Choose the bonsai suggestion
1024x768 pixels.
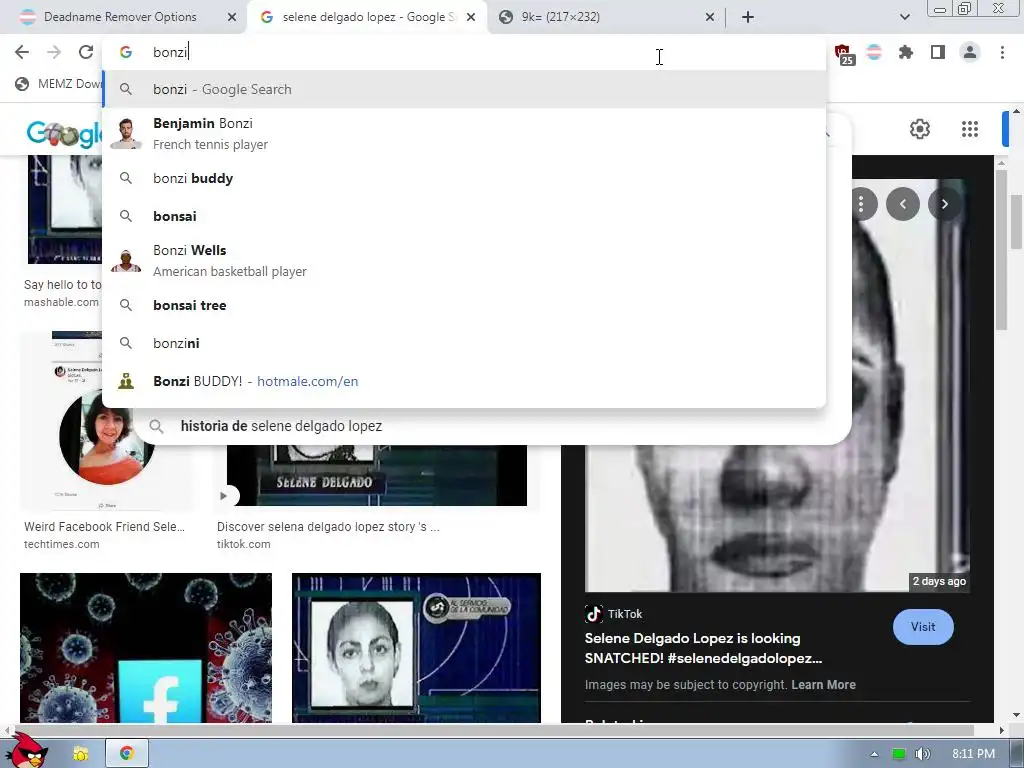tap(464, 216)
